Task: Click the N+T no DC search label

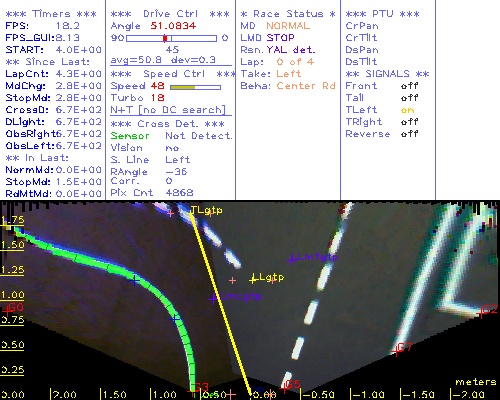Action: (x=168, y=110)
